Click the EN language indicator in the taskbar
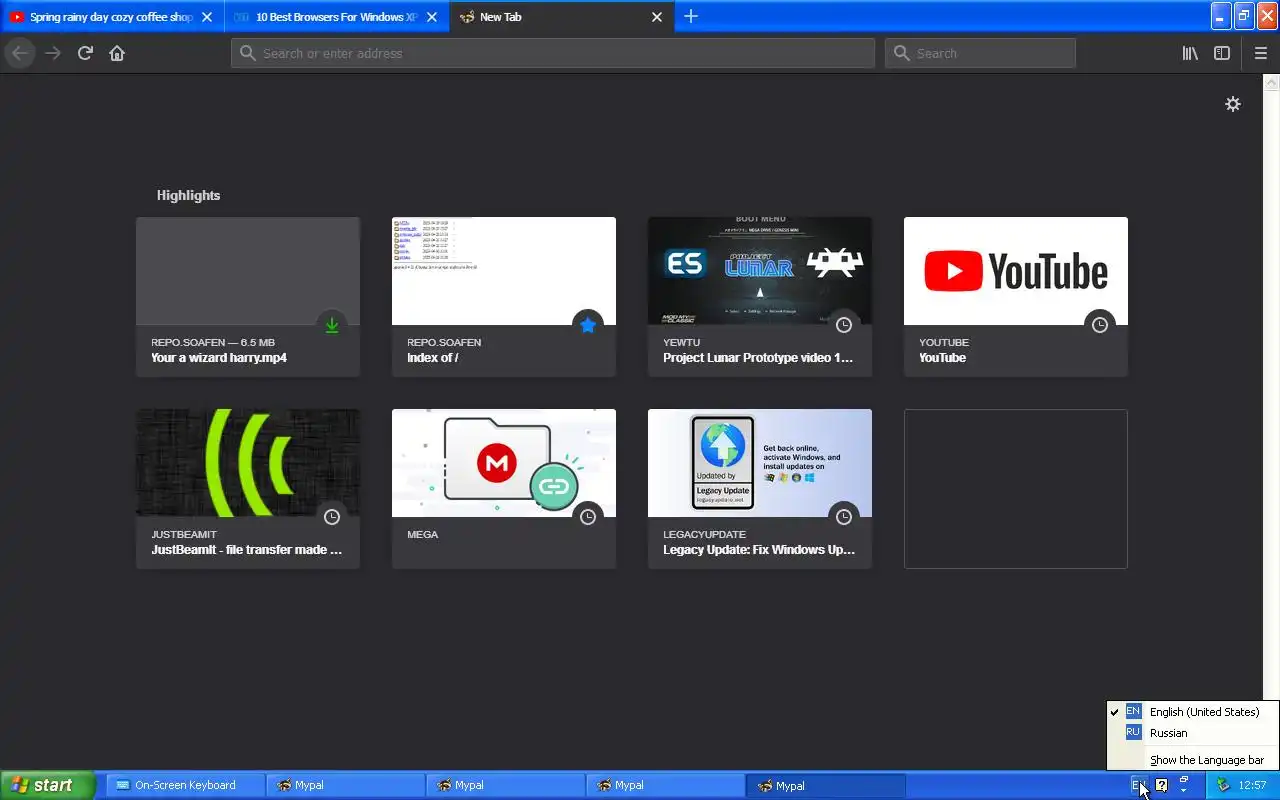The image size is (1280, 800). tap(1138, 785)
